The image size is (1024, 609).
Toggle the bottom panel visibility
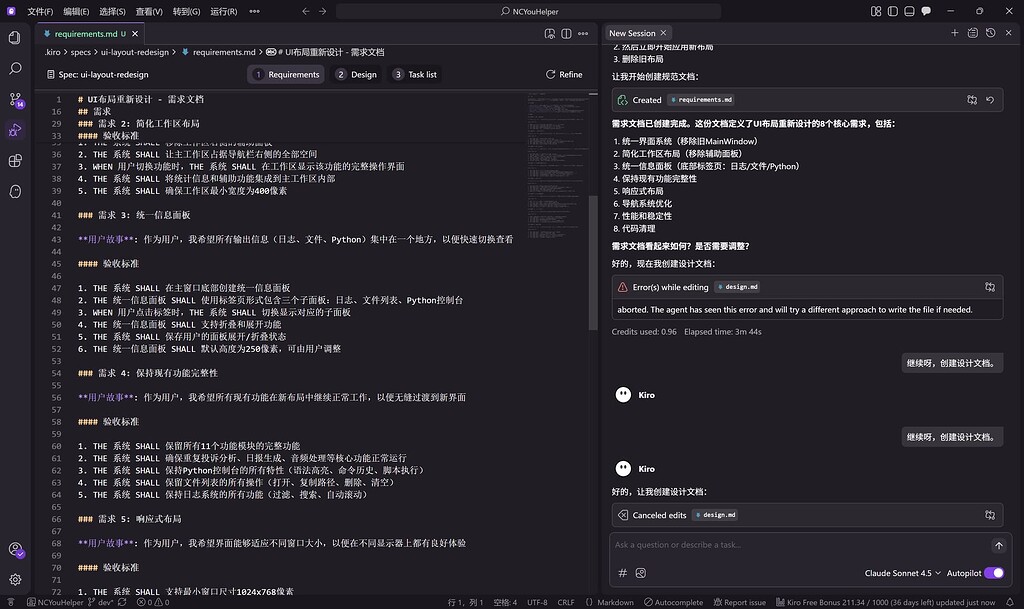coord(909,11)
